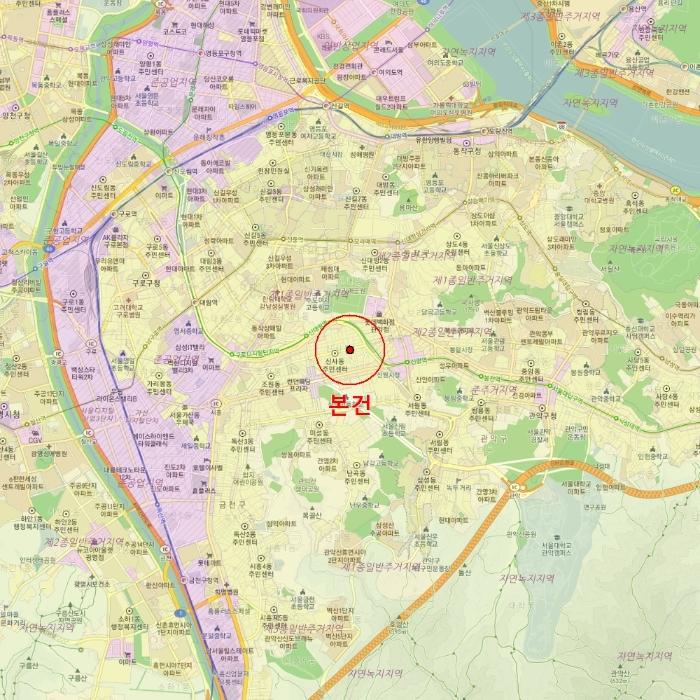Click the 관악구 district name label
The width and height of the screenshot is (700, 700).
(x=494, y=439)
